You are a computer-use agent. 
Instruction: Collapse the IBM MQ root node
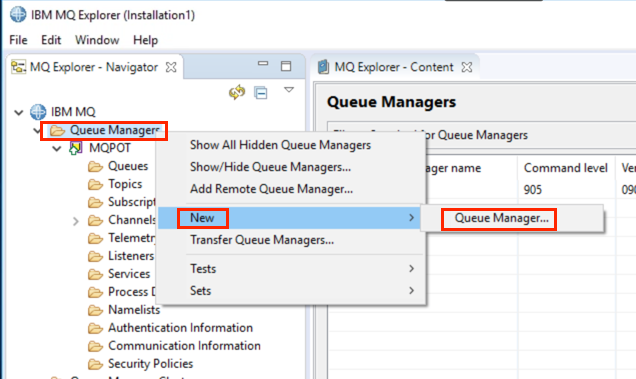[x=19, y=112]
